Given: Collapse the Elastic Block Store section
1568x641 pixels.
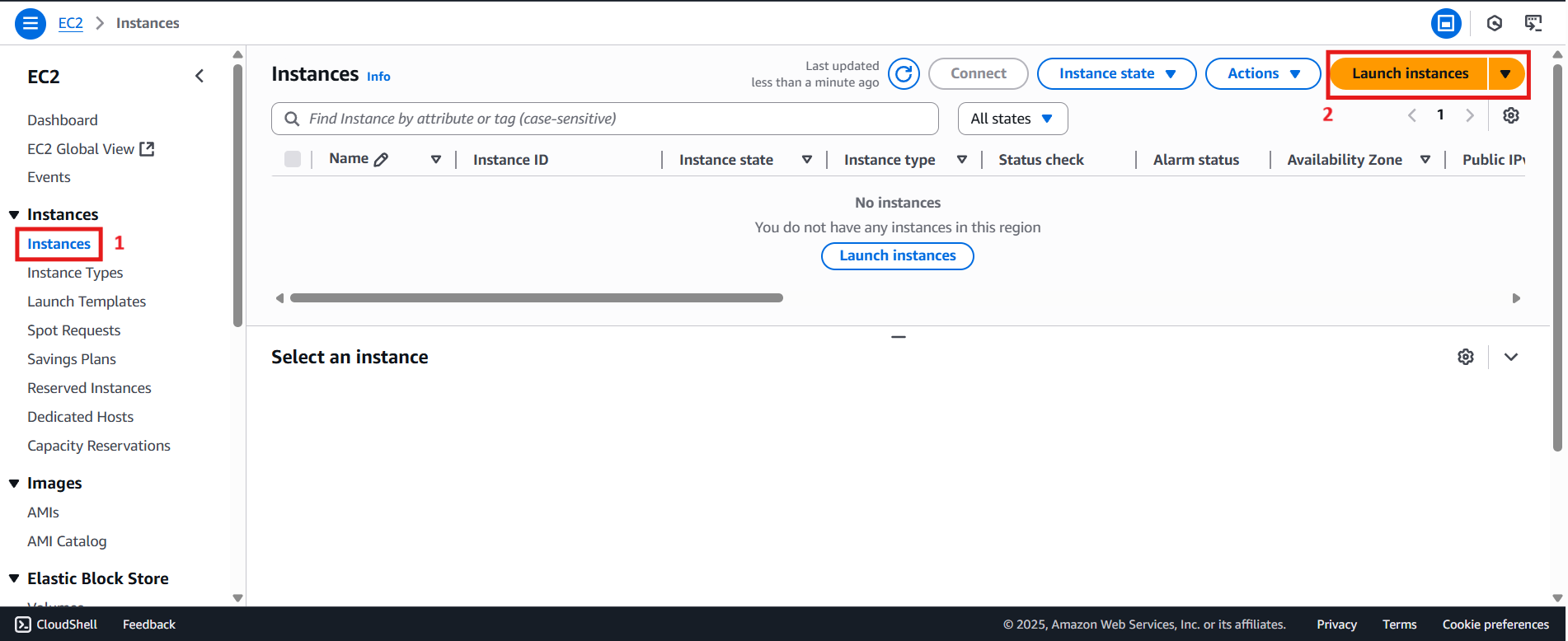Looking at the screenshot, I should (x=14, y=579).
